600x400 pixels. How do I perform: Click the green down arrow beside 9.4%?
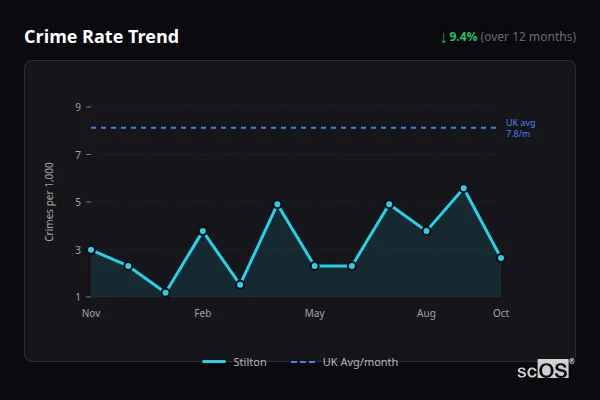click(443, 38)
